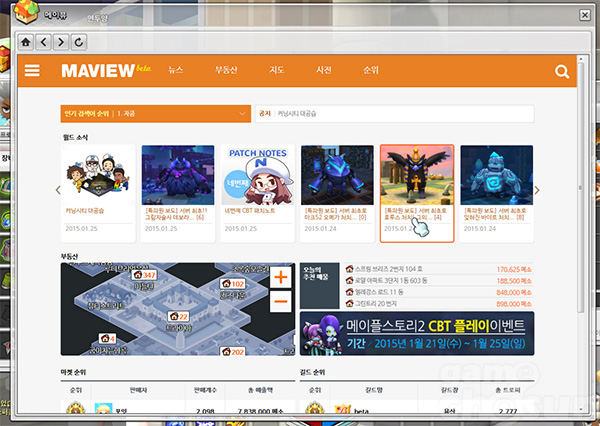600x426 pixels.
Task: Open the 뉴스 tab
Action: click(176, 71)
